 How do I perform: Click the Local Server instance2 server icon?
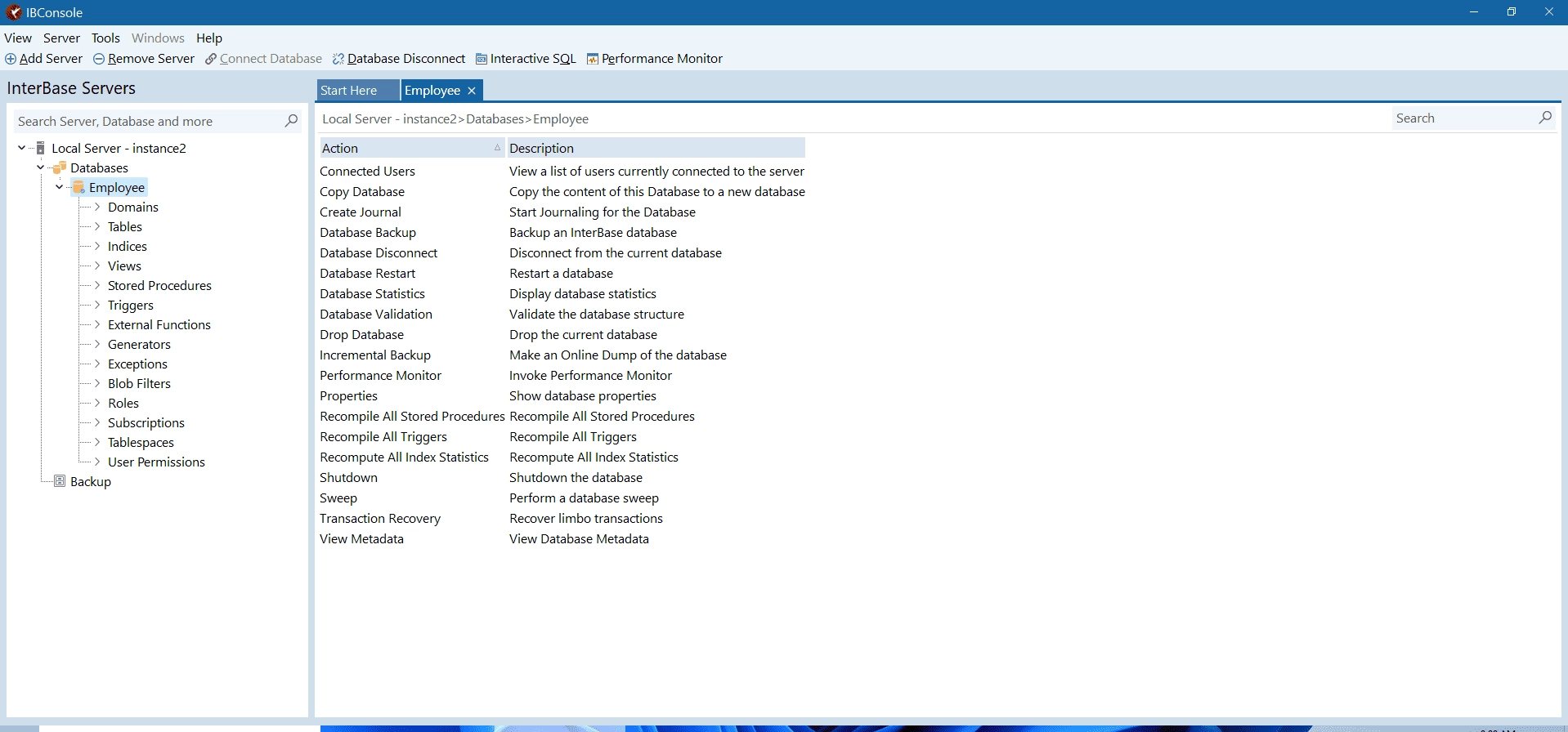[41, 148]
